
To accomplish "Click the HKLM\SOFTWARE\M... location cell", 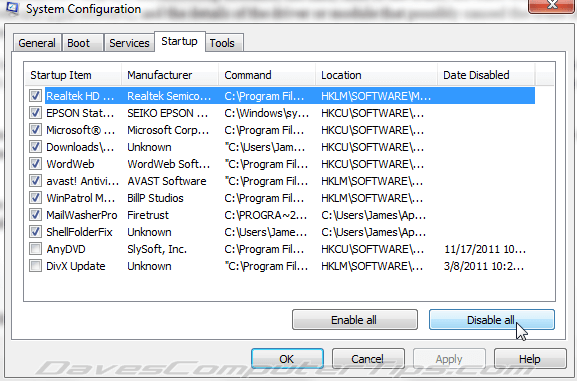I will (x=376, y=96).
